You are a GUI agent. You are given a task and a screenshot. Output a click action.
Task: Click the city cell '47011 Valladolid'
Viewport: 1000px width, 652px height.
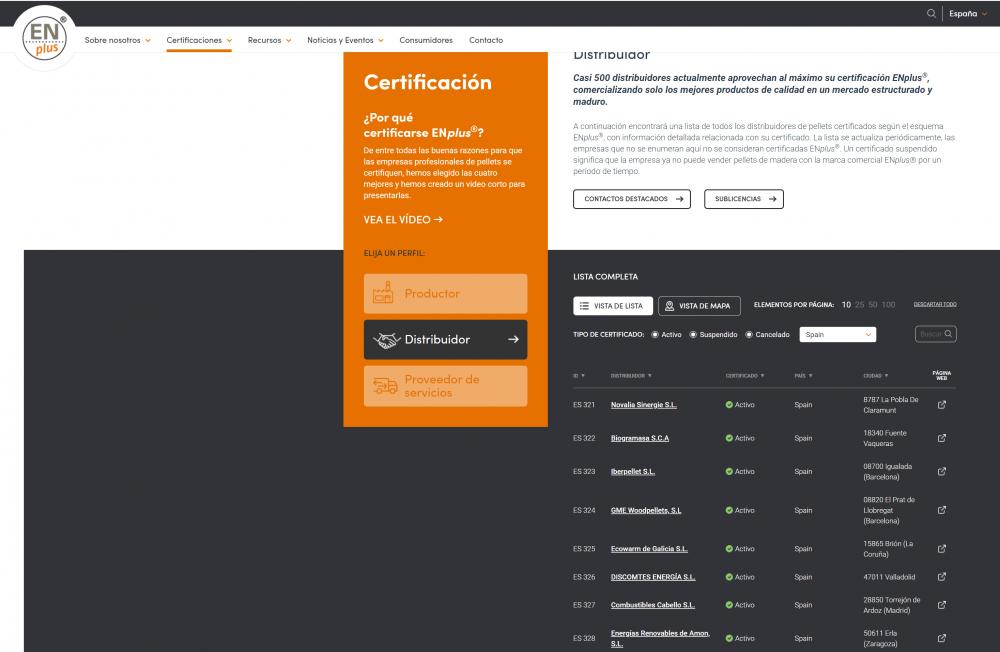(889, 577)
